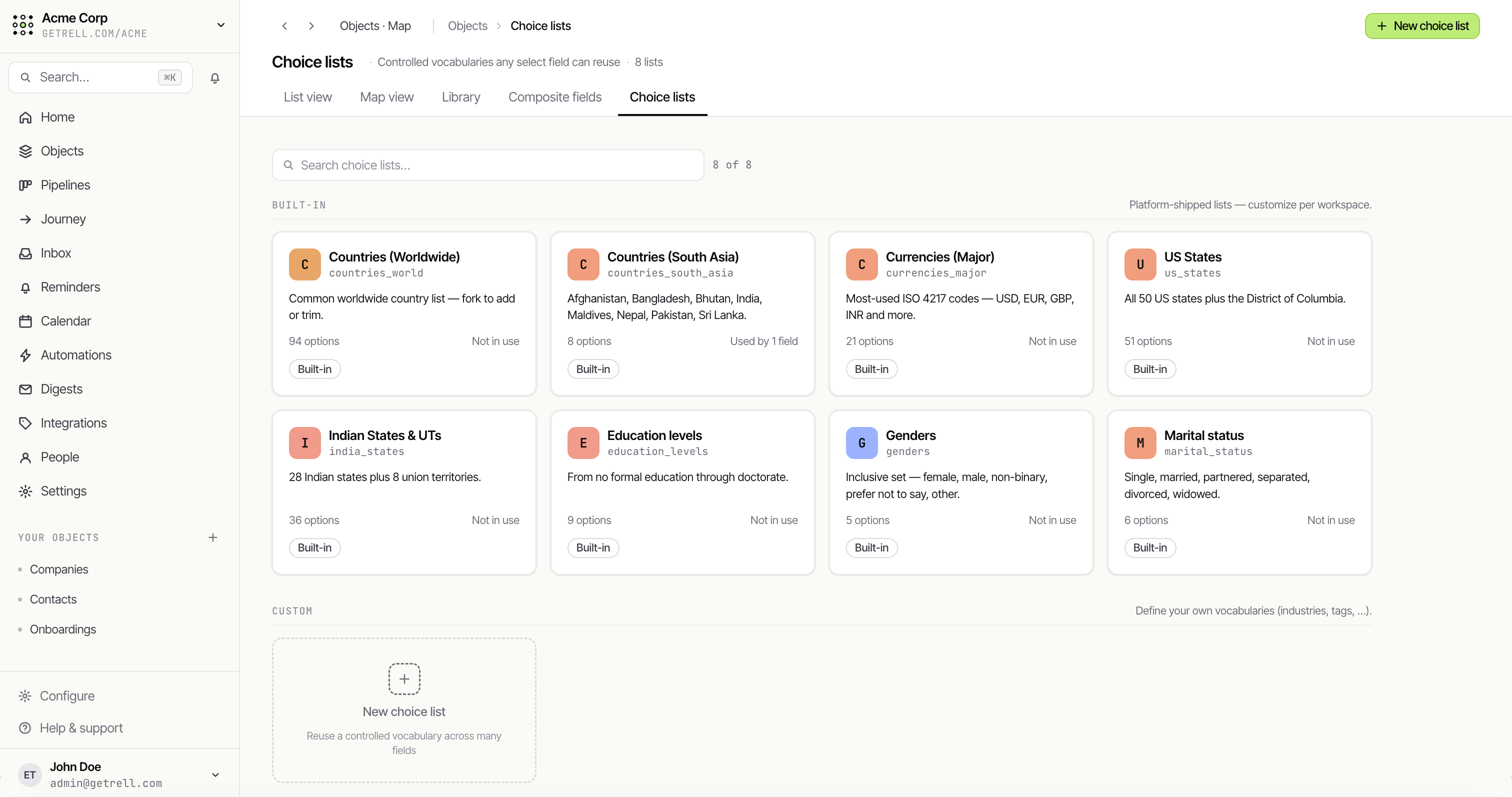This screenshot has width=1512, height=797.
Task: Switch to the Map view tab
Action: pos(387,97)
